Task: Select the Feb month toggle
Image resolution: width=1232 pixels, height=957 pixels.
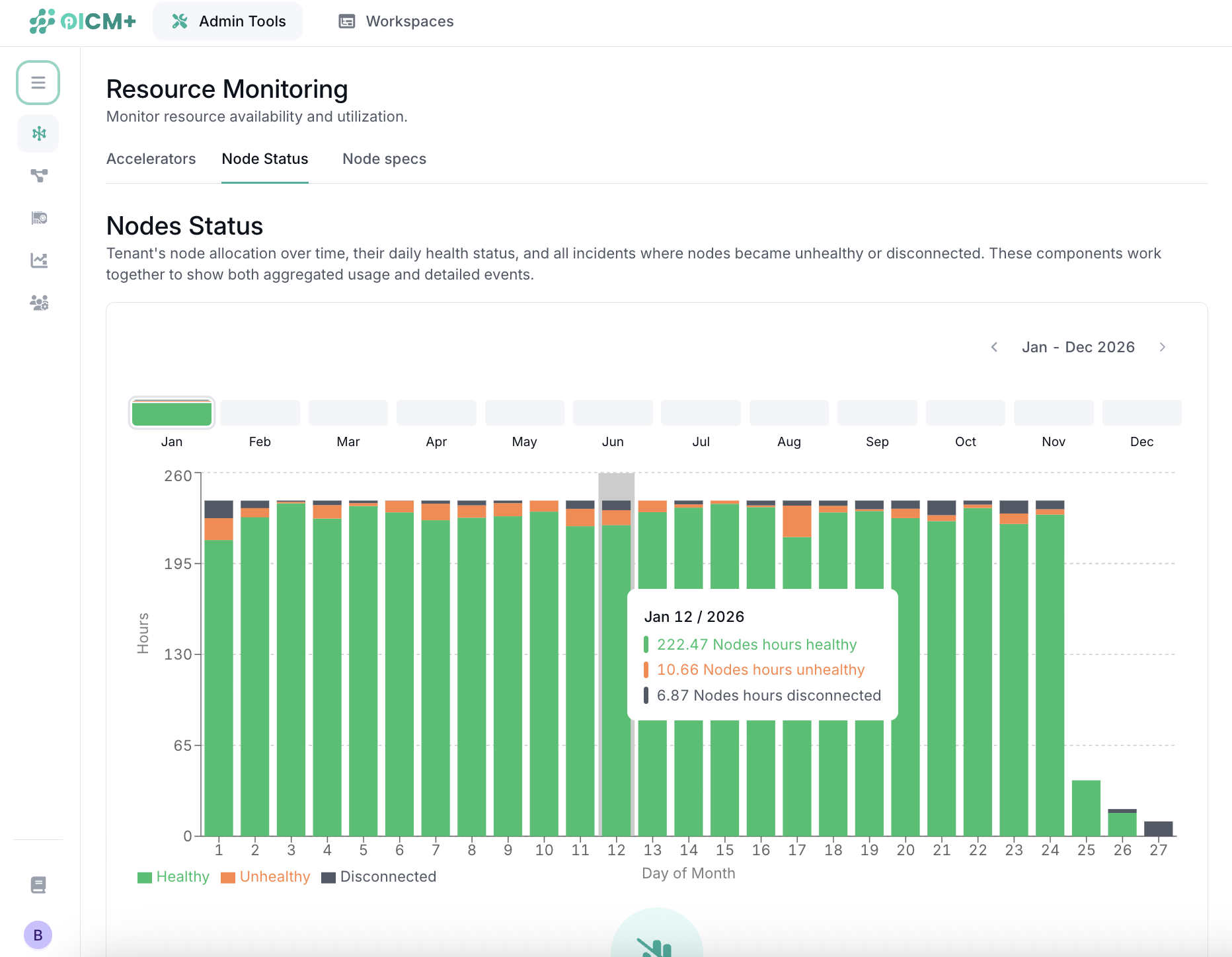Action: tap(260, 412)
